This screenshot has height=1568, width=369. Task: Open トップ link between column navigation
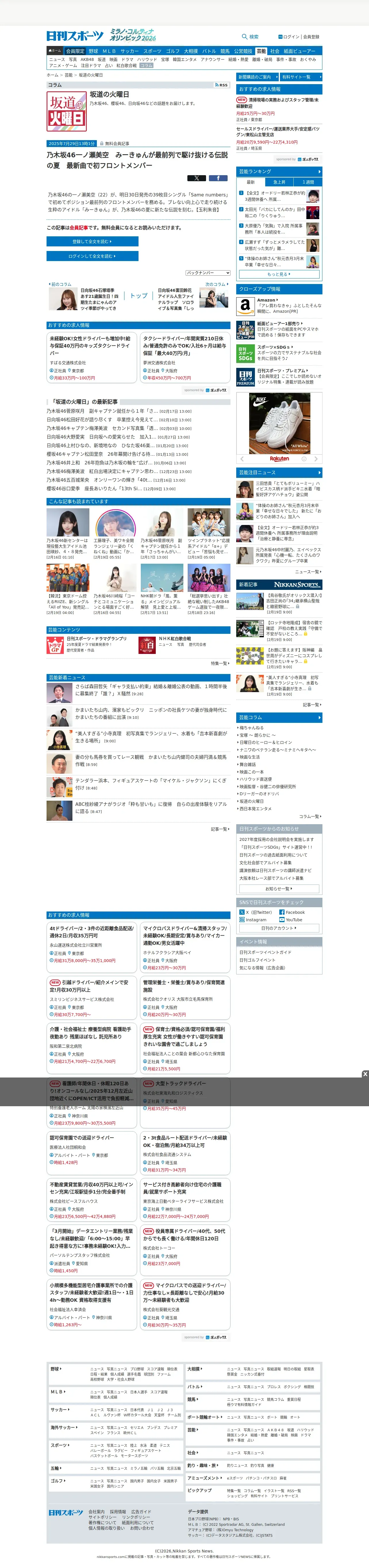coord(139,296)
